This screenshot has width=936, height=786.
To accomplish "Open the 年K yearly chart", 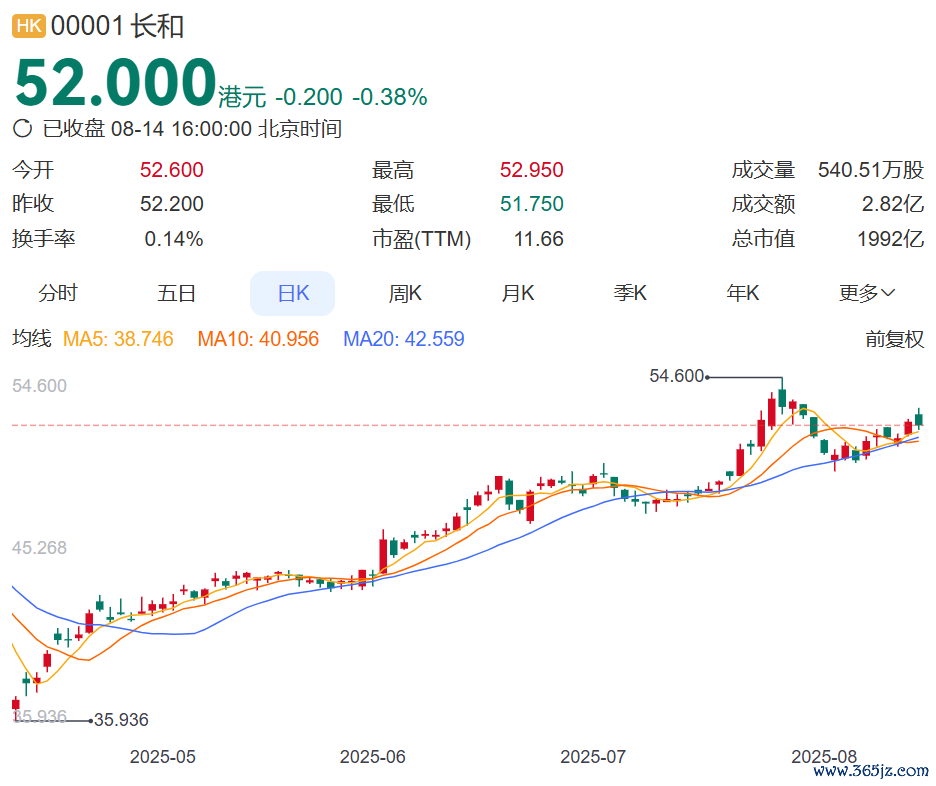I will click(743, 293).
